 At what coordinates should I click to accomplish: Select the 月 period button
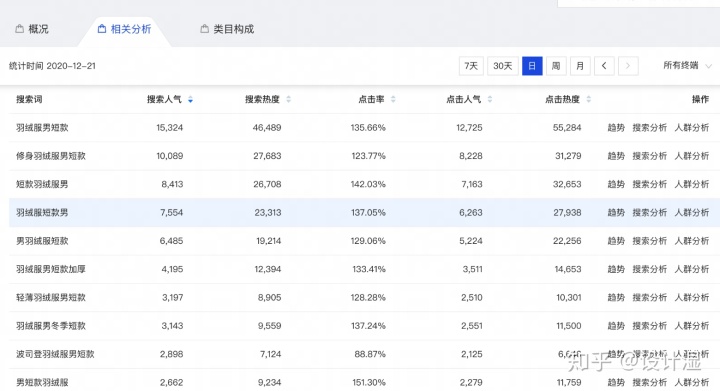pyautogui.click(x=580, y=66)
